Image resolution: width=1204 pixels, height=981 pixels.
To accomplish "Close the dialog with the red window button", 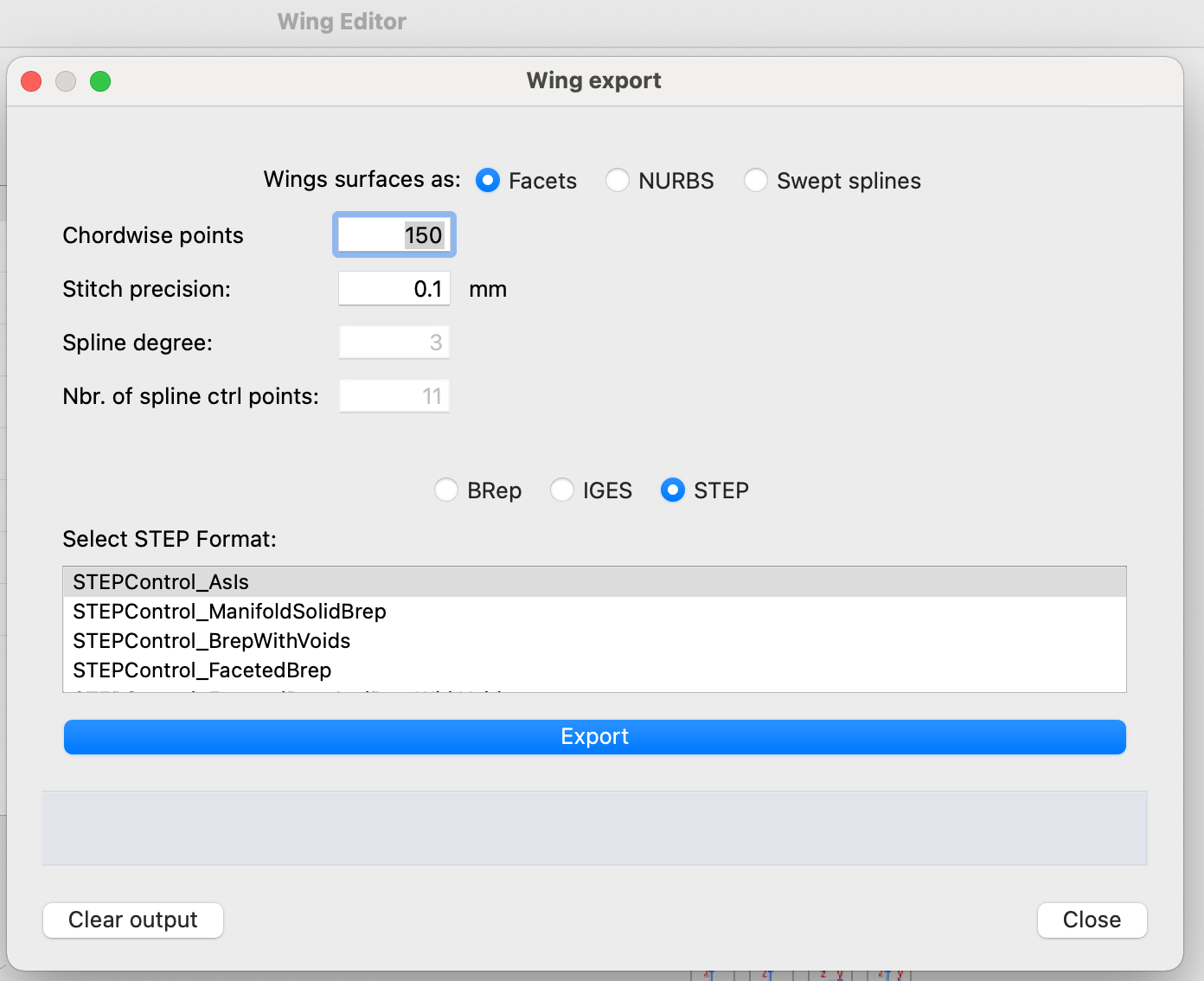I will [x=31, y=81].
